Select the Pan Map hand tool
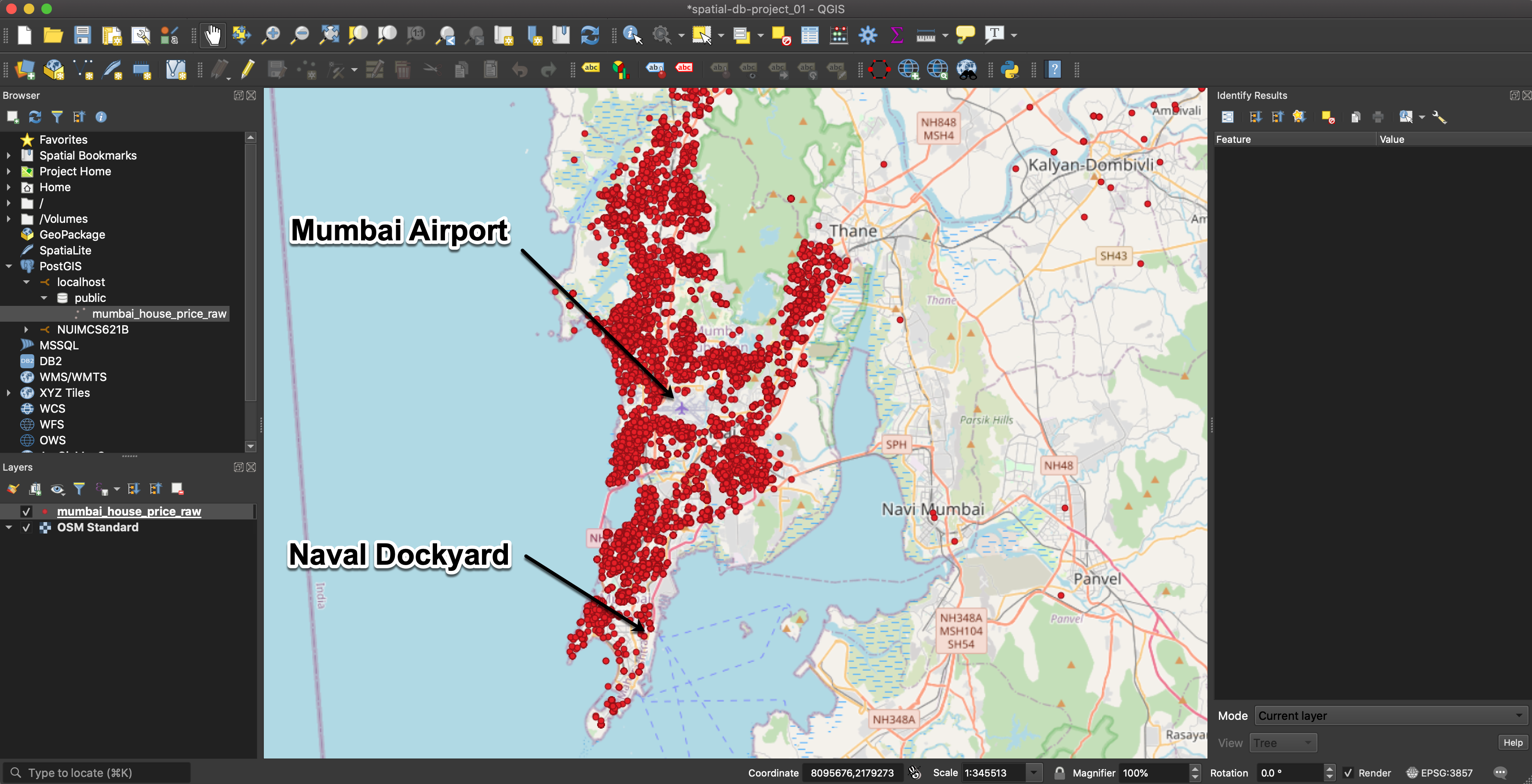The image size is (1532, 784). [212, 36]
